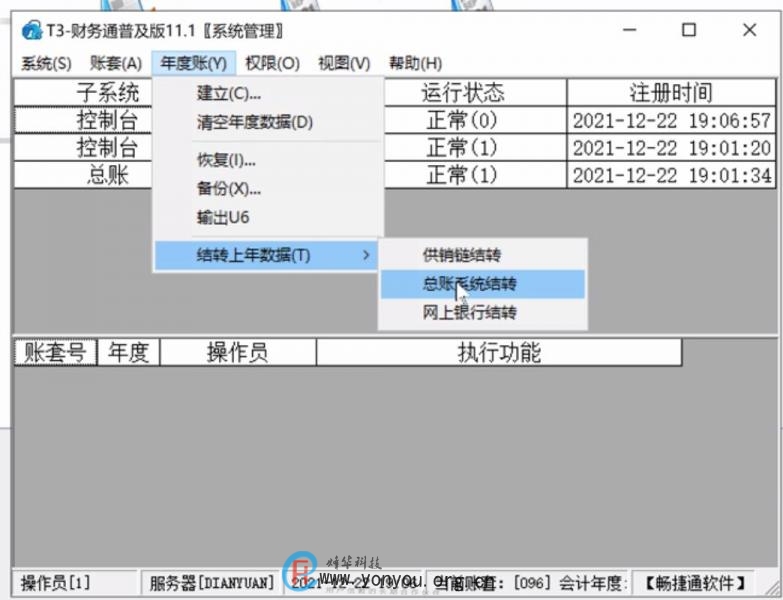Click the 年度 column header
The width and height of the screenshot is (783, 600).
(129, 352)
